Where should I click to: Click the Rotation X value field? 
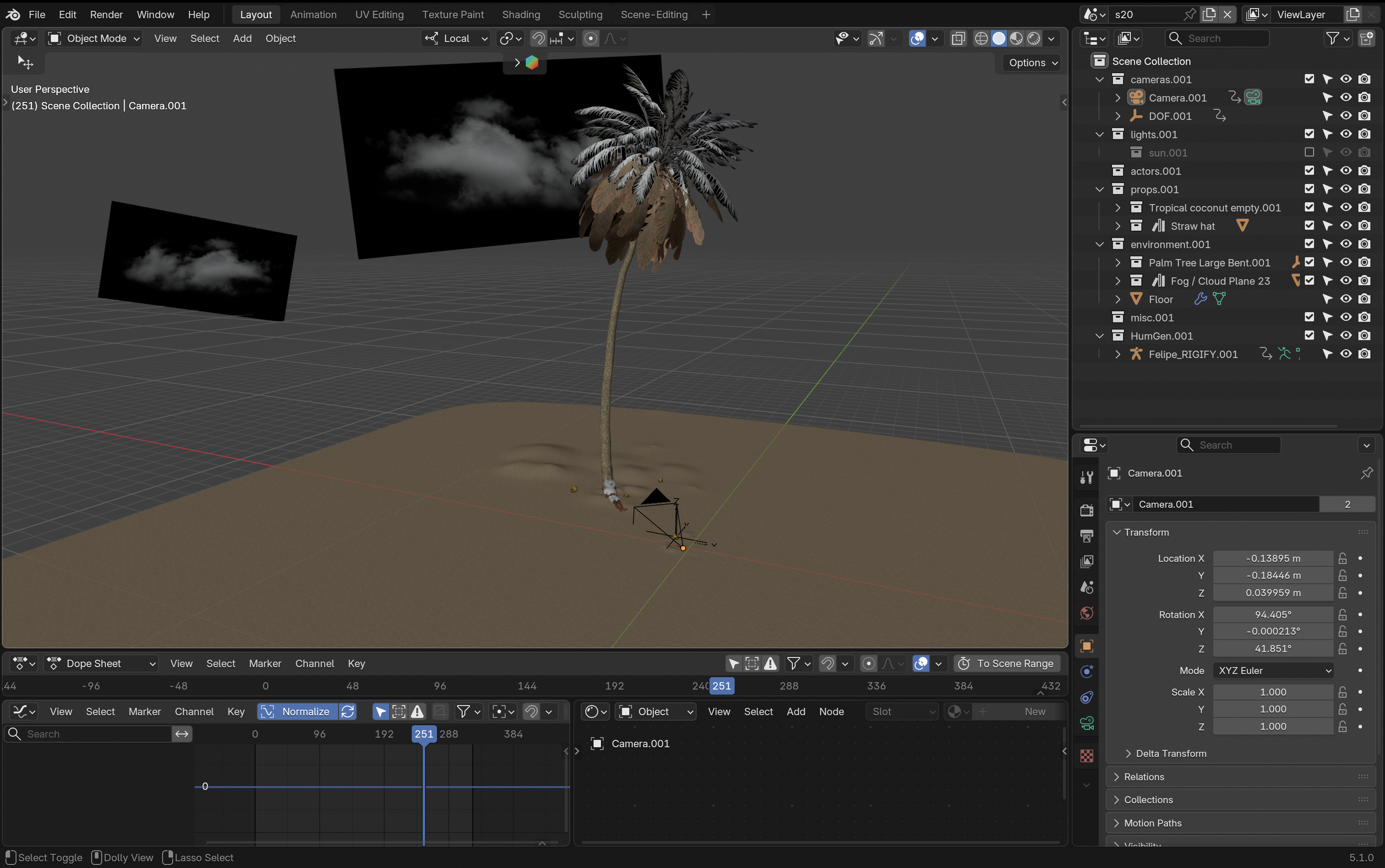pyautogui.click(x=1273, y=615)
